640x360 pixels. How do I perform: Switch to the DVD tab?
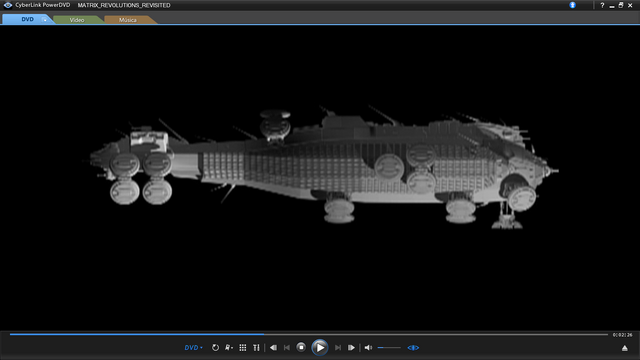pos(28,19)
